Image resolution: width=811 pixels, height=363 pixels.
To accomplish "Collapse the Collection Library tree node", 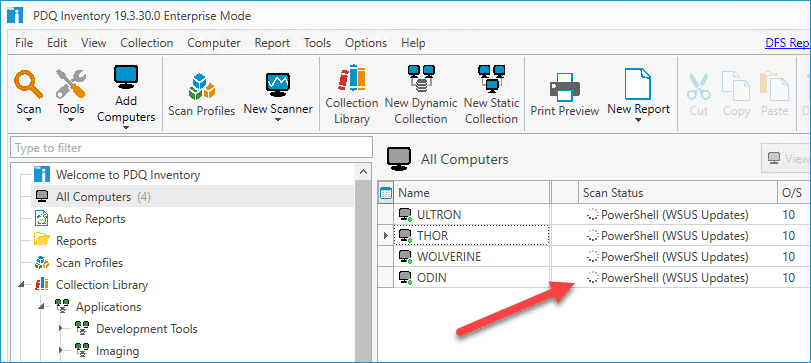I will click(x=22, y=285).
